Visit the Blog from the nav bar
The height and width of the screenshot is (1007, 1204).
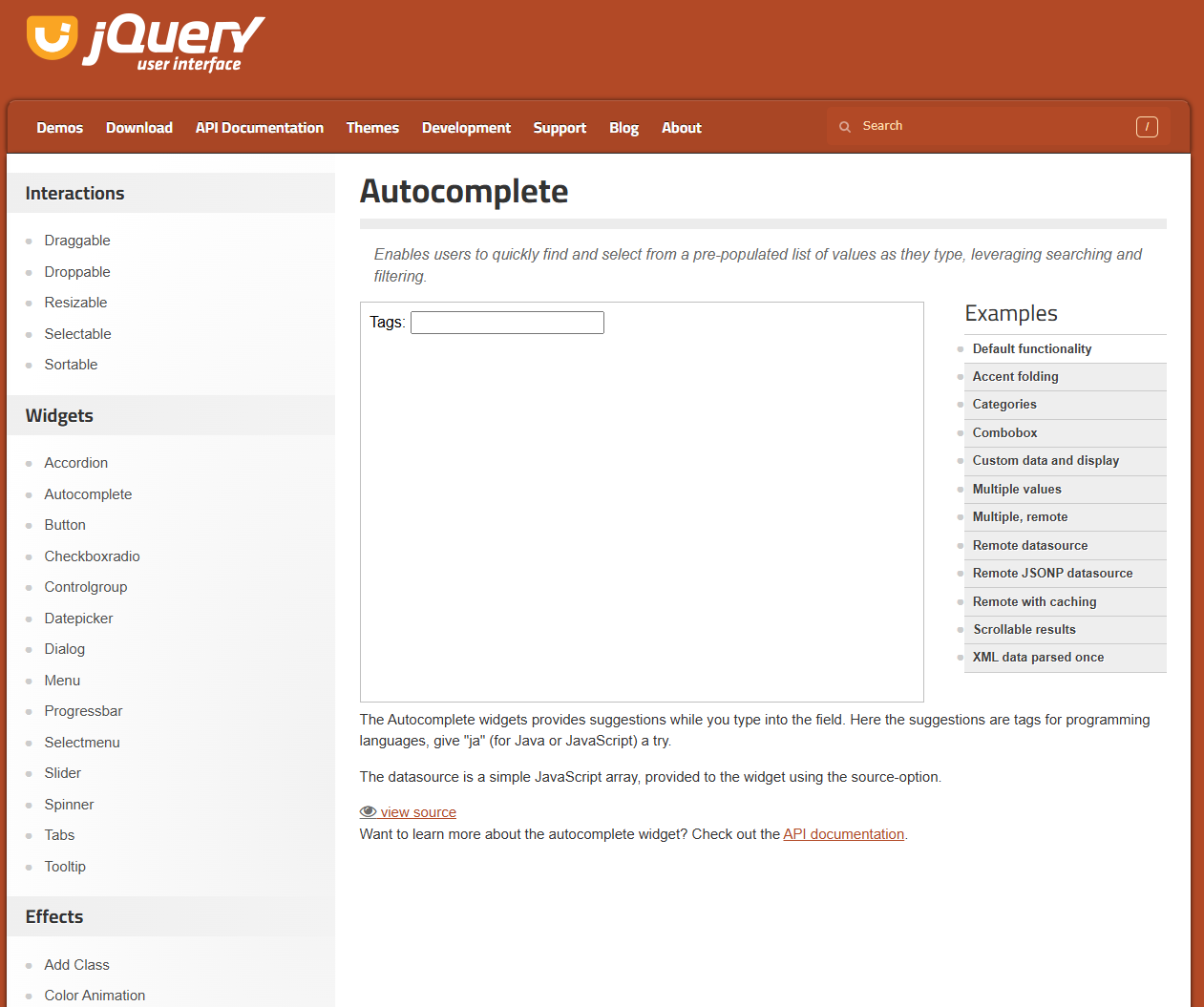[623, 128]
